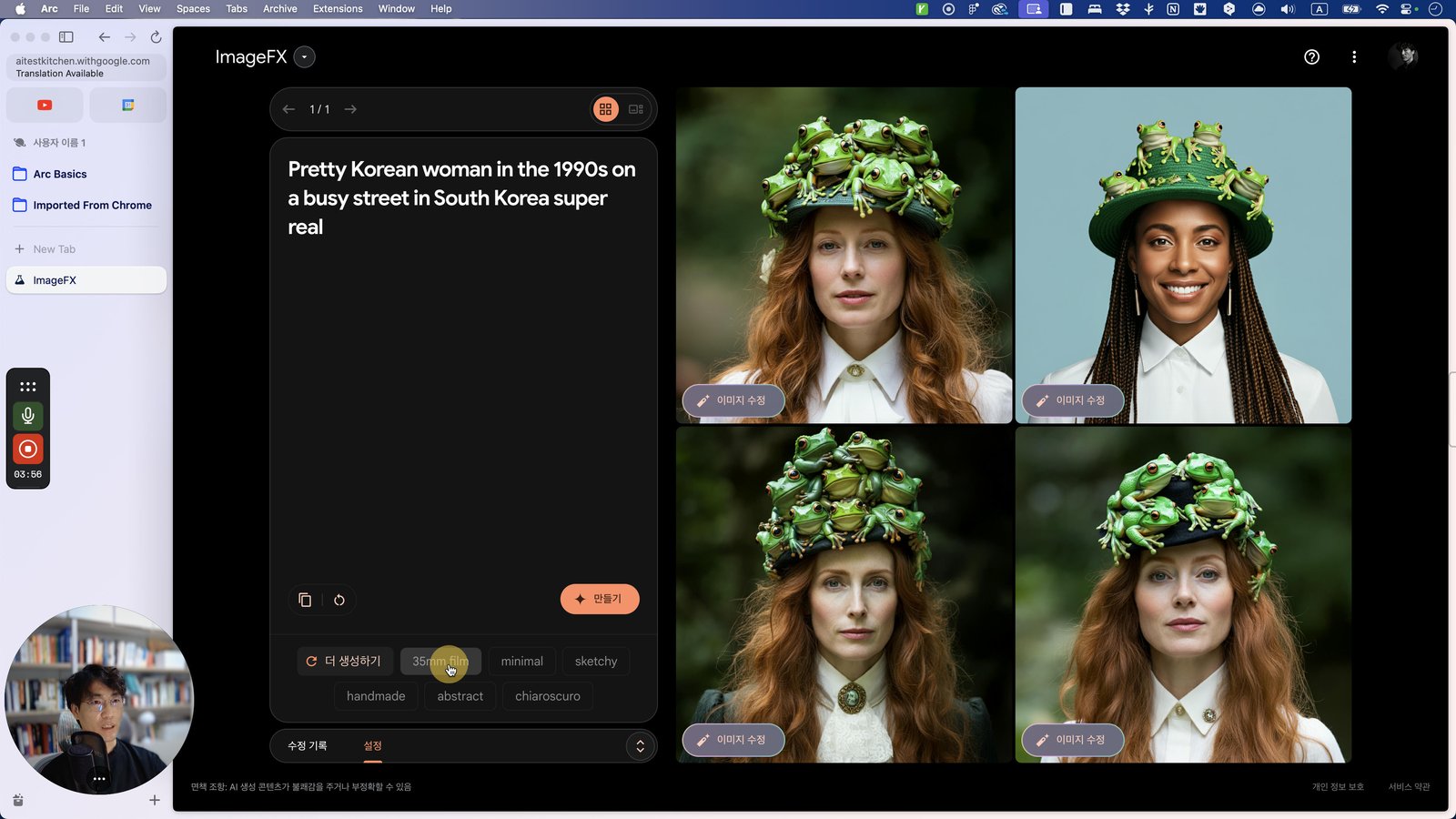Switch to grid view layout
The width and height of the screenshot is (1456, 819).
point(605,109)
